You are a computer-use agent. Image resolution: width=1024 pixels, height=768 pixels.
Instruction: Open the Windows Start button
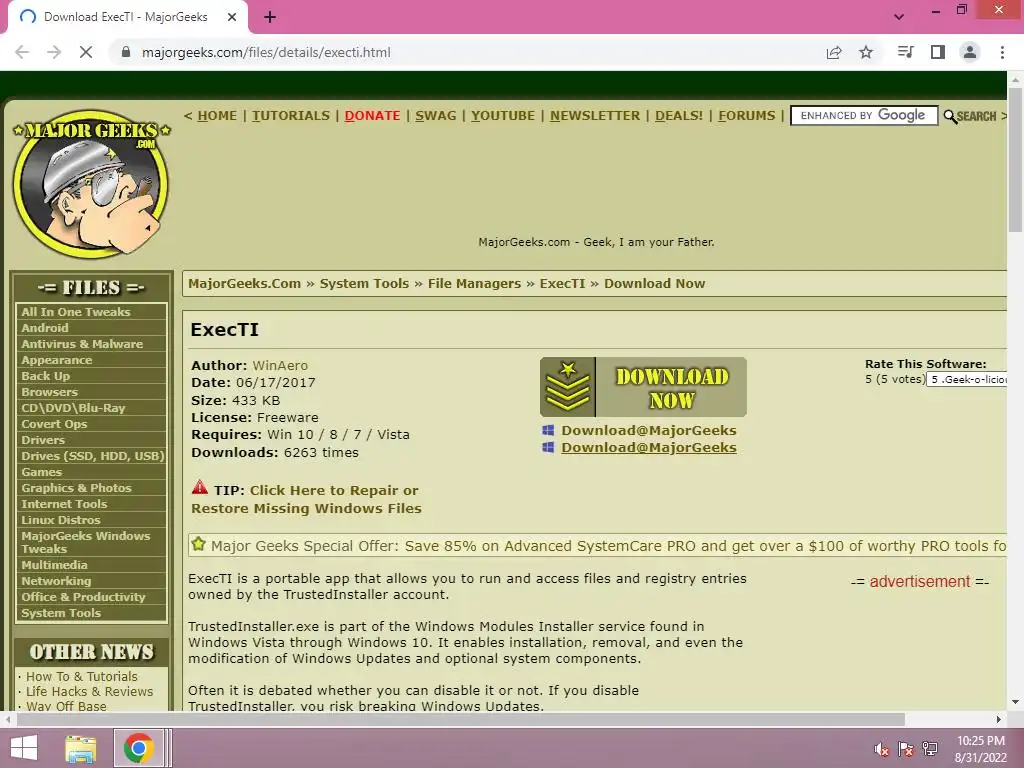(x=24, y=748)
